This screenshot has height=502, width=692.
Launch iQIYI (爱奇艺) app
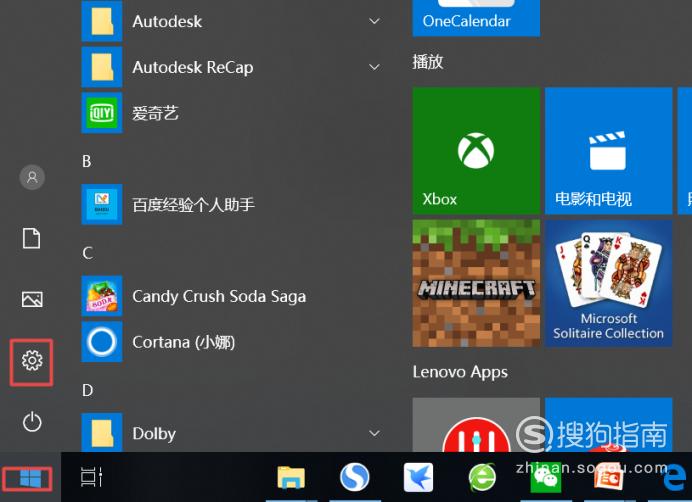(x=233, y=113)
